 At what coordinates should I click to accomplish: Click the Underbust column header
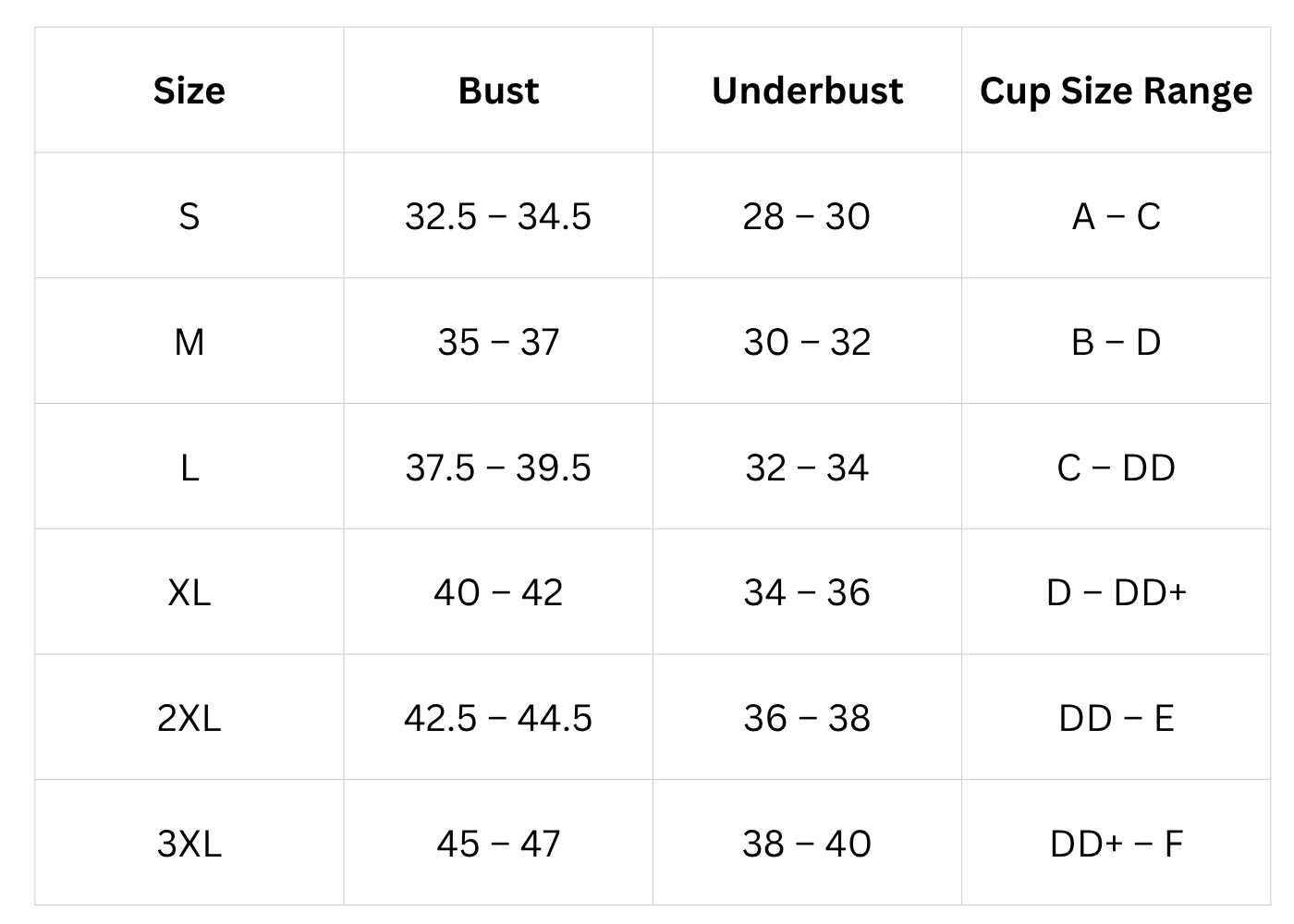(x=807, y=91)
